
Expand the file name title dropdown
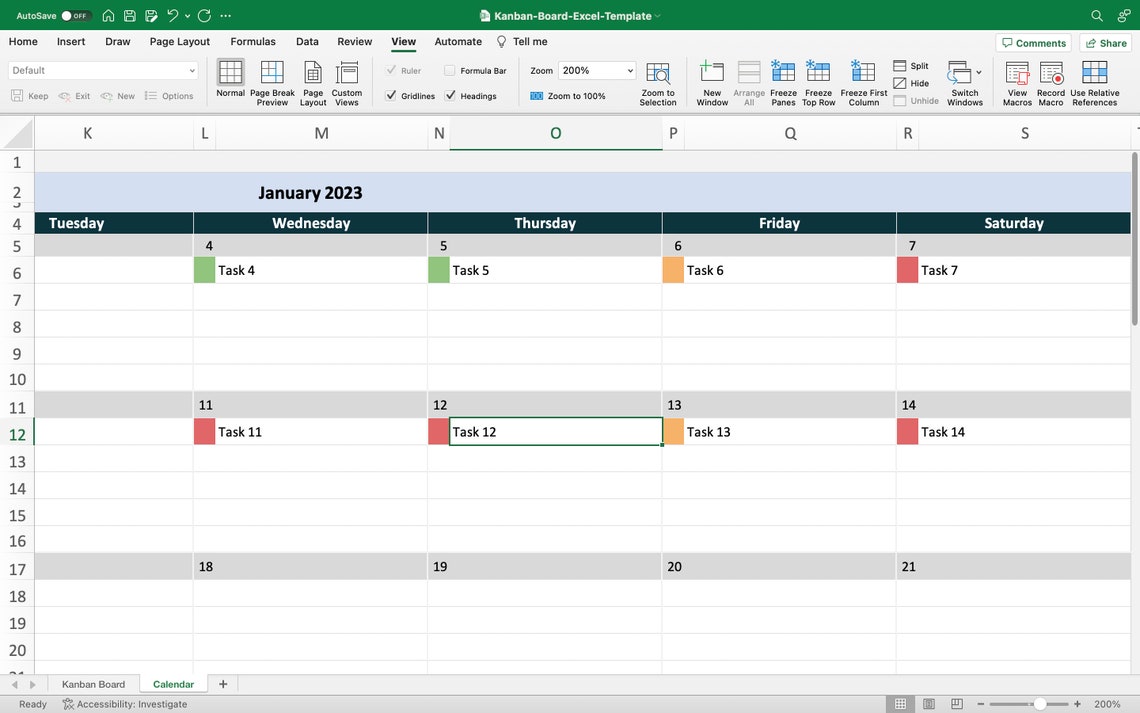pos(657,16)
